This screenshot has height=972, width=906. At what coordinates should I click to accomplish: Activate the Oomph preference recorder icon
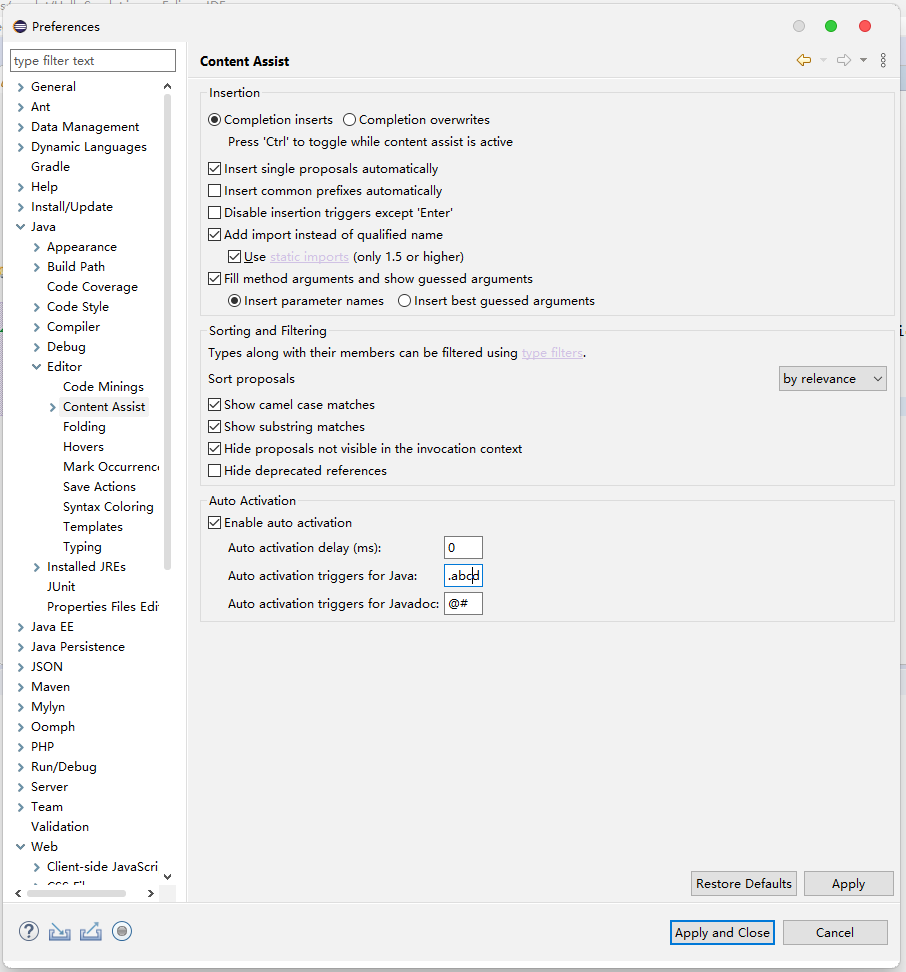click(121, 931)
